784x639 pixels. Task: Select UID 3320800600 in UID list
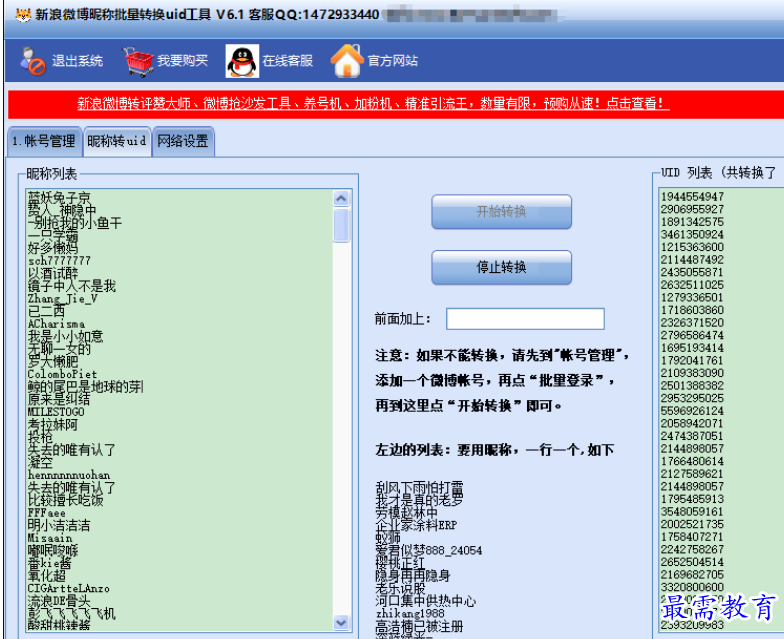tap(692, 587)
